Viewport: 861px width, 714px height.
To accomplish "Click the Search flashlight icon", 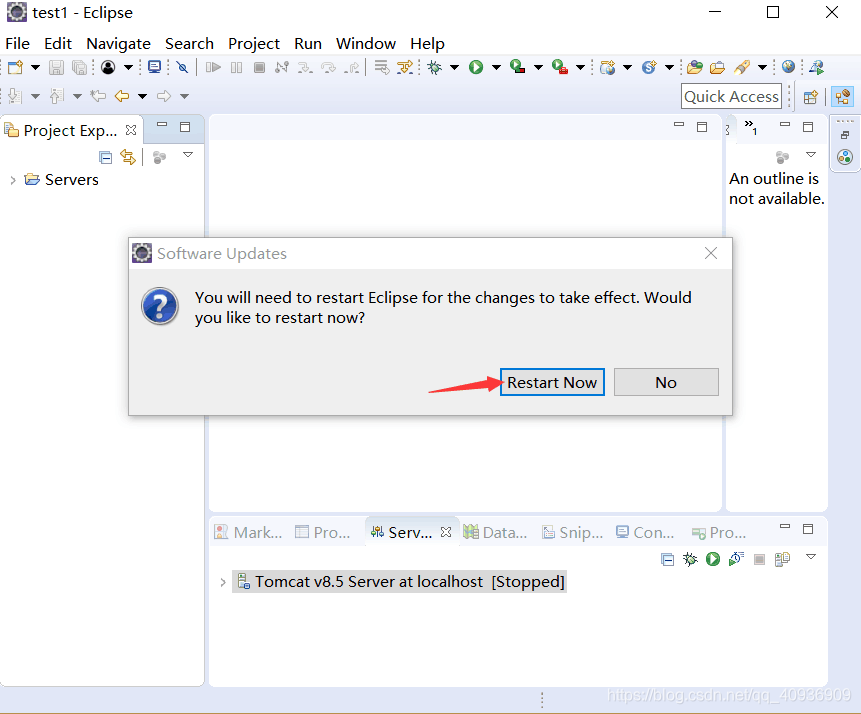I will 742,68.
